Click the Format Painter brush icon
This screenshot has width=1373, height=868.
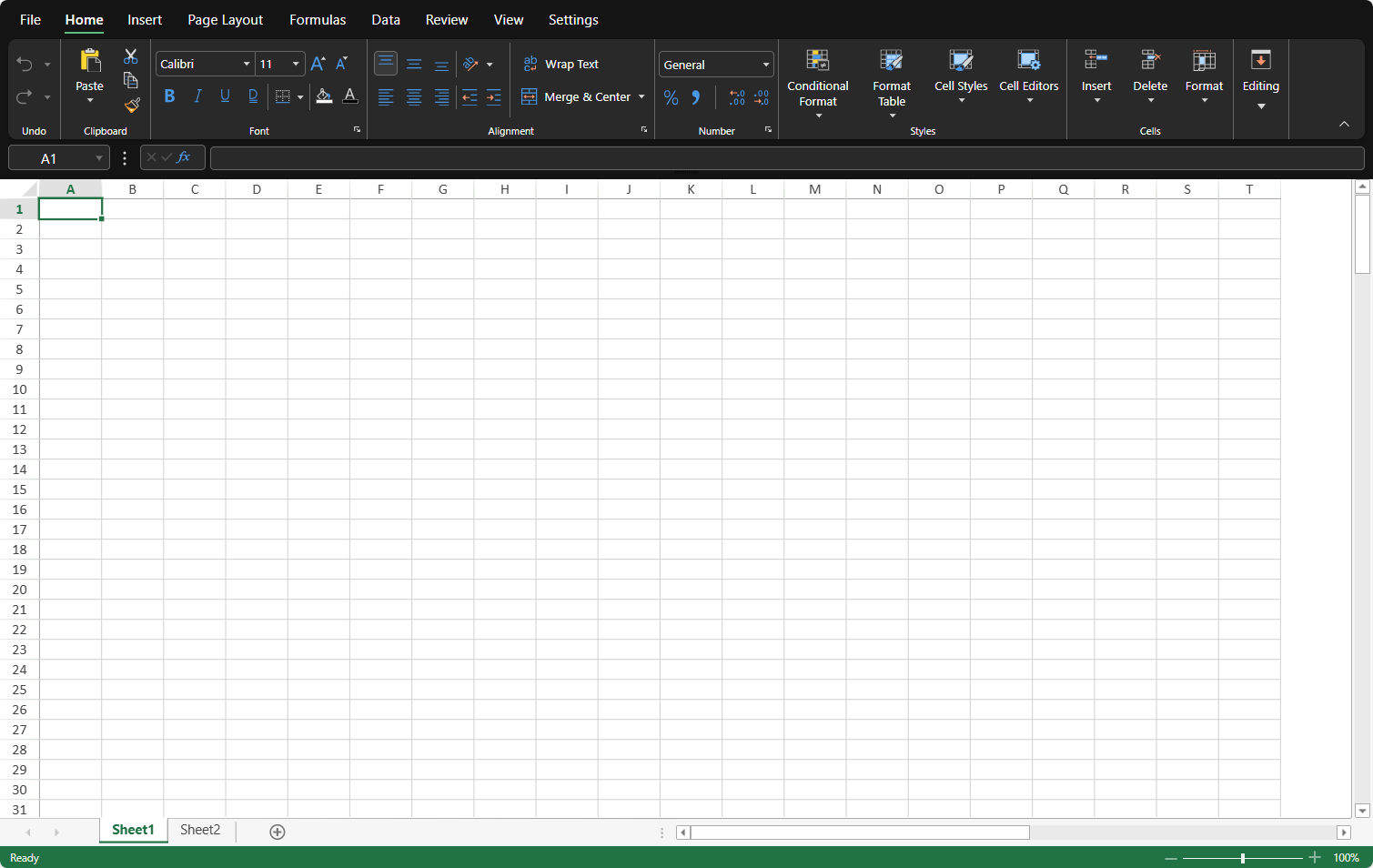pos(132,105)
